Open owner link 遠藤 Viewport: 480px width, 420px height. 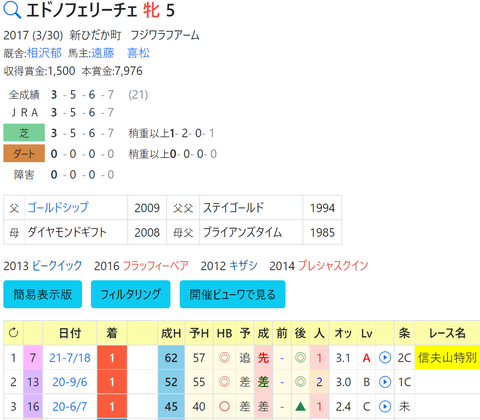[x=103, y=53]
